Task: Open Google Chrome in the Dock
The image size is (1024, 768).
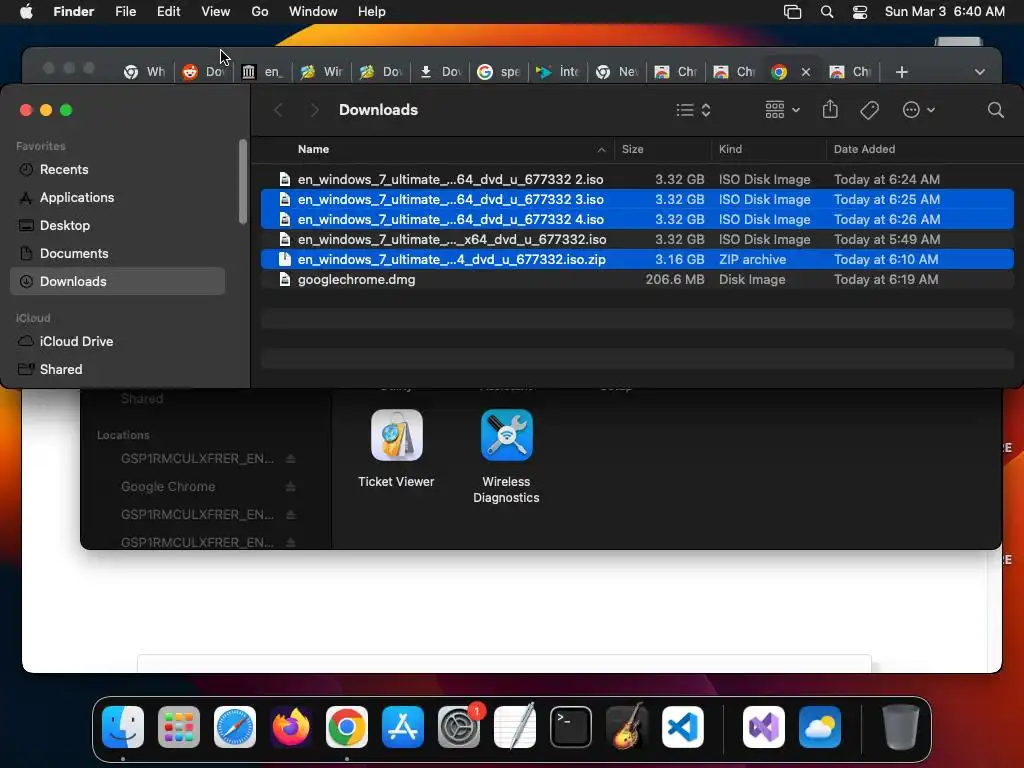Action: (x=347, y=727)
